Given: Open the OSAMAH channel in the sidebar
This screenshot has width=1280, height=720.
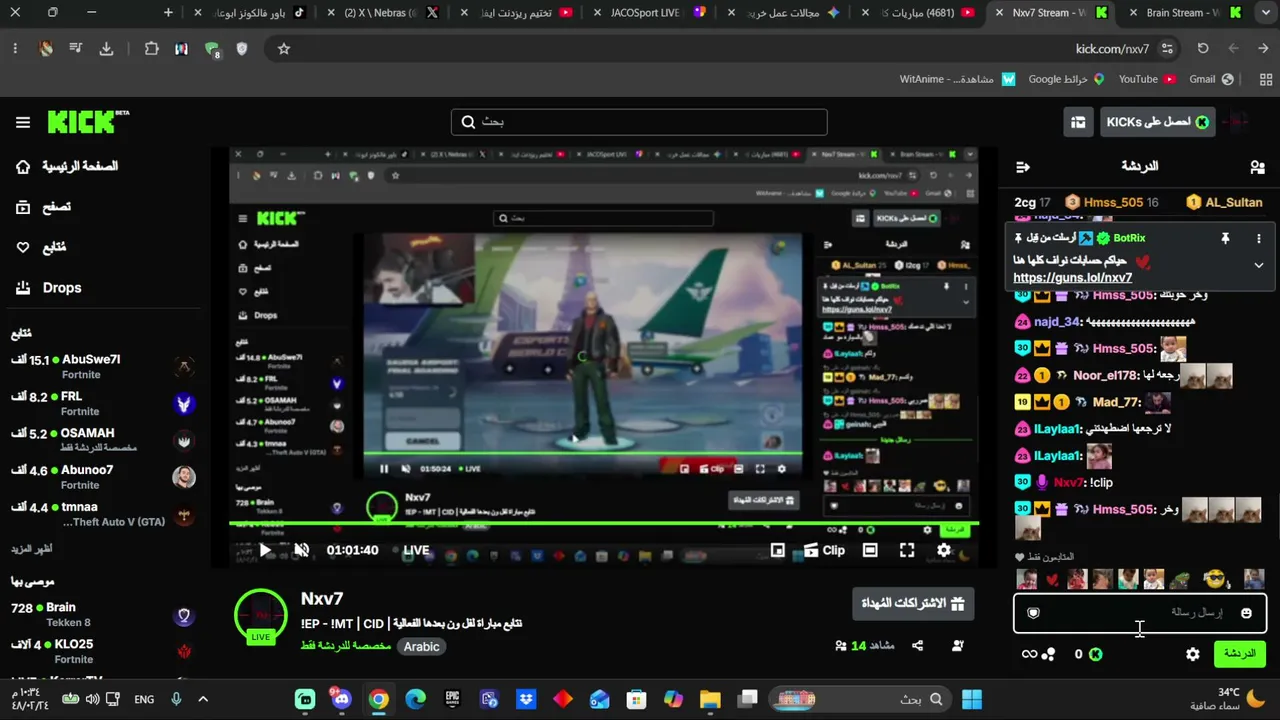Looking at the screenshot, I should pos(104,440).
